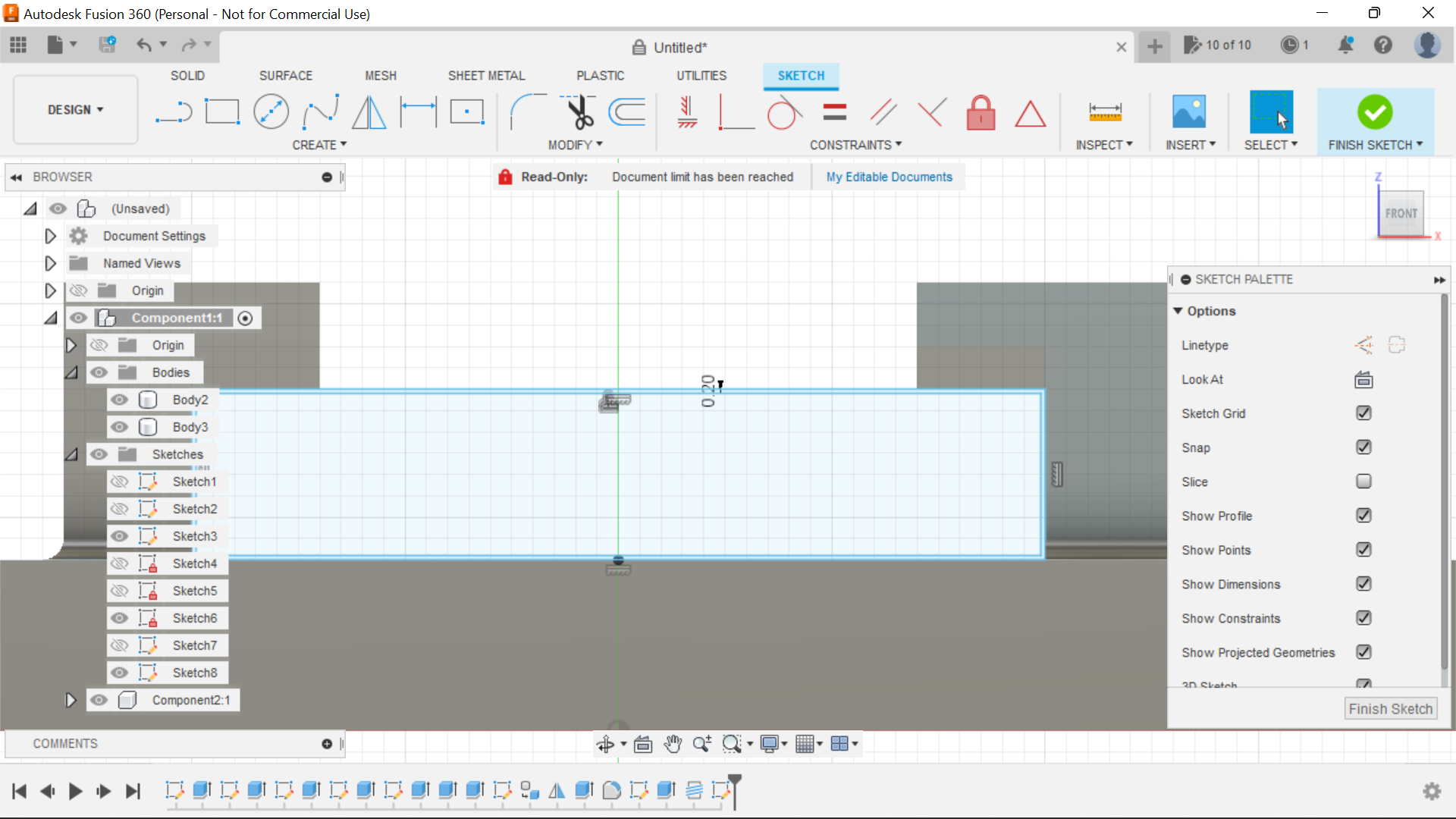Open the DESIGN workspace dropdown
The height and width of the screenshot is (819, 1456).
click(75, 110)
